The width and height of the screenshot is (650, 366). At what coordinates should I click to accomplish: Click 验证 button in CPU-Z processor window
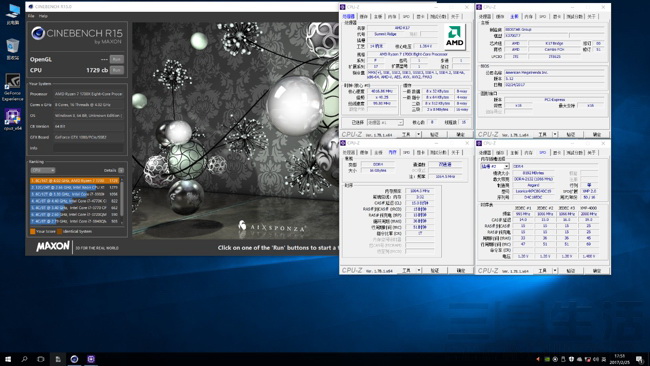point(434,134)
